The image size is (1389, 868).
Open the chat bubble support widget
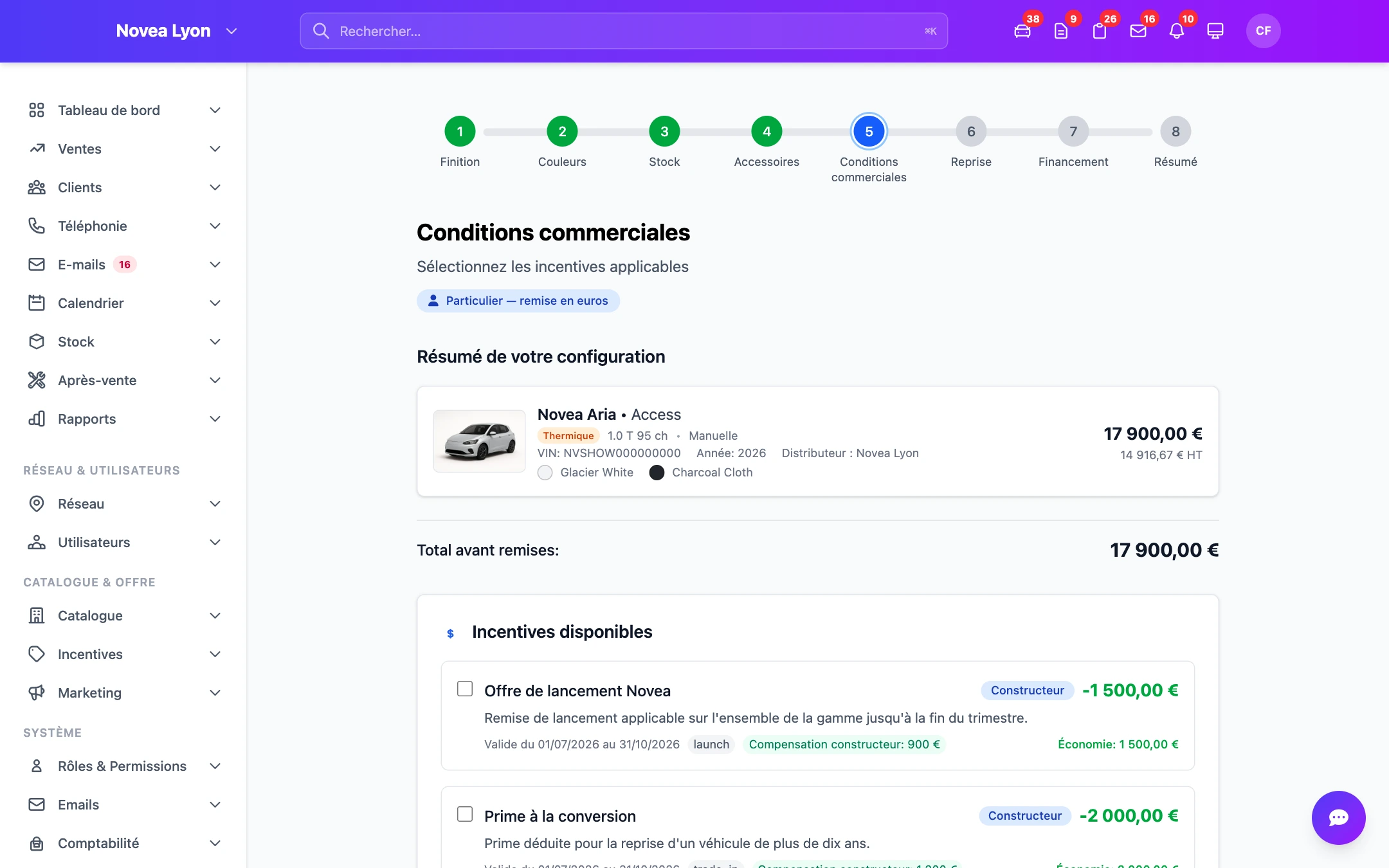coord(1338,817)
